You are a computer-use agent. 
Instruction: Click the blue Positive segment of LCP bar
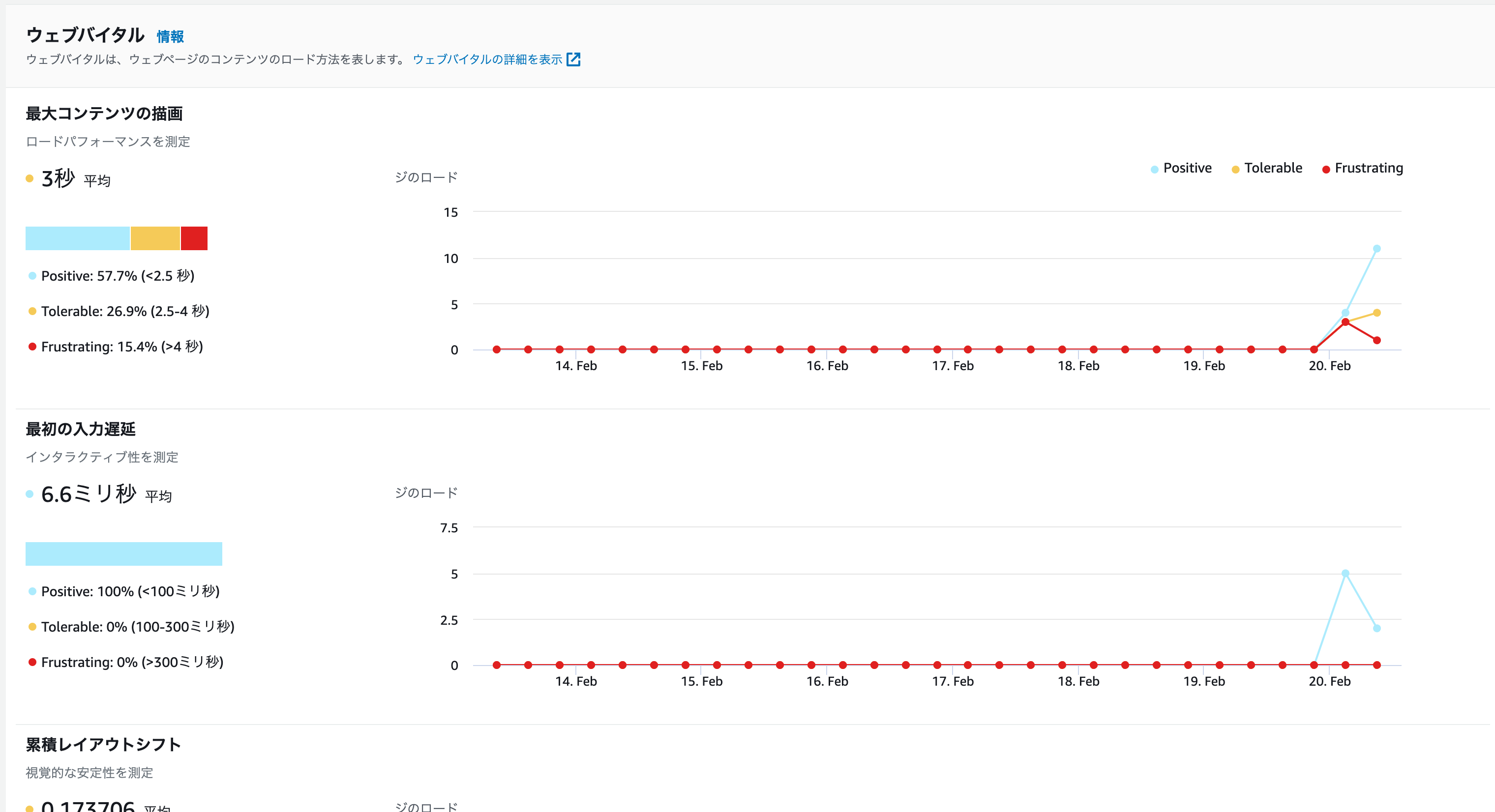pyautogui.click(x=78, y=238)
